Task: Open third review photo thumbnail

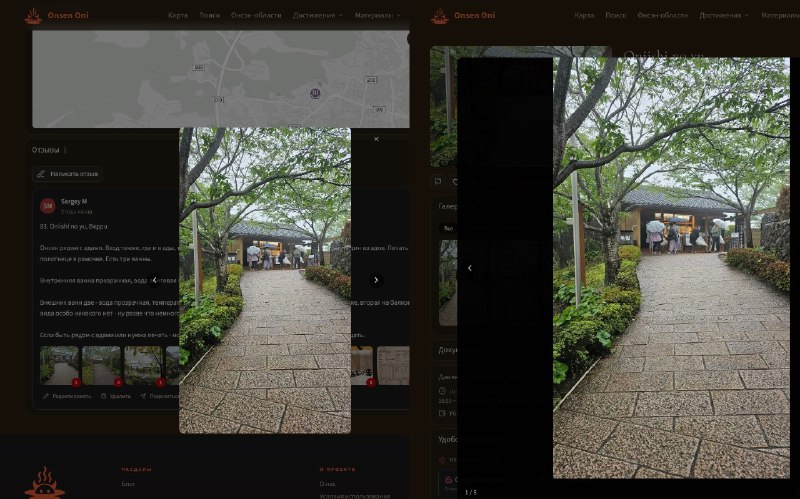Action: coord(143,365)
